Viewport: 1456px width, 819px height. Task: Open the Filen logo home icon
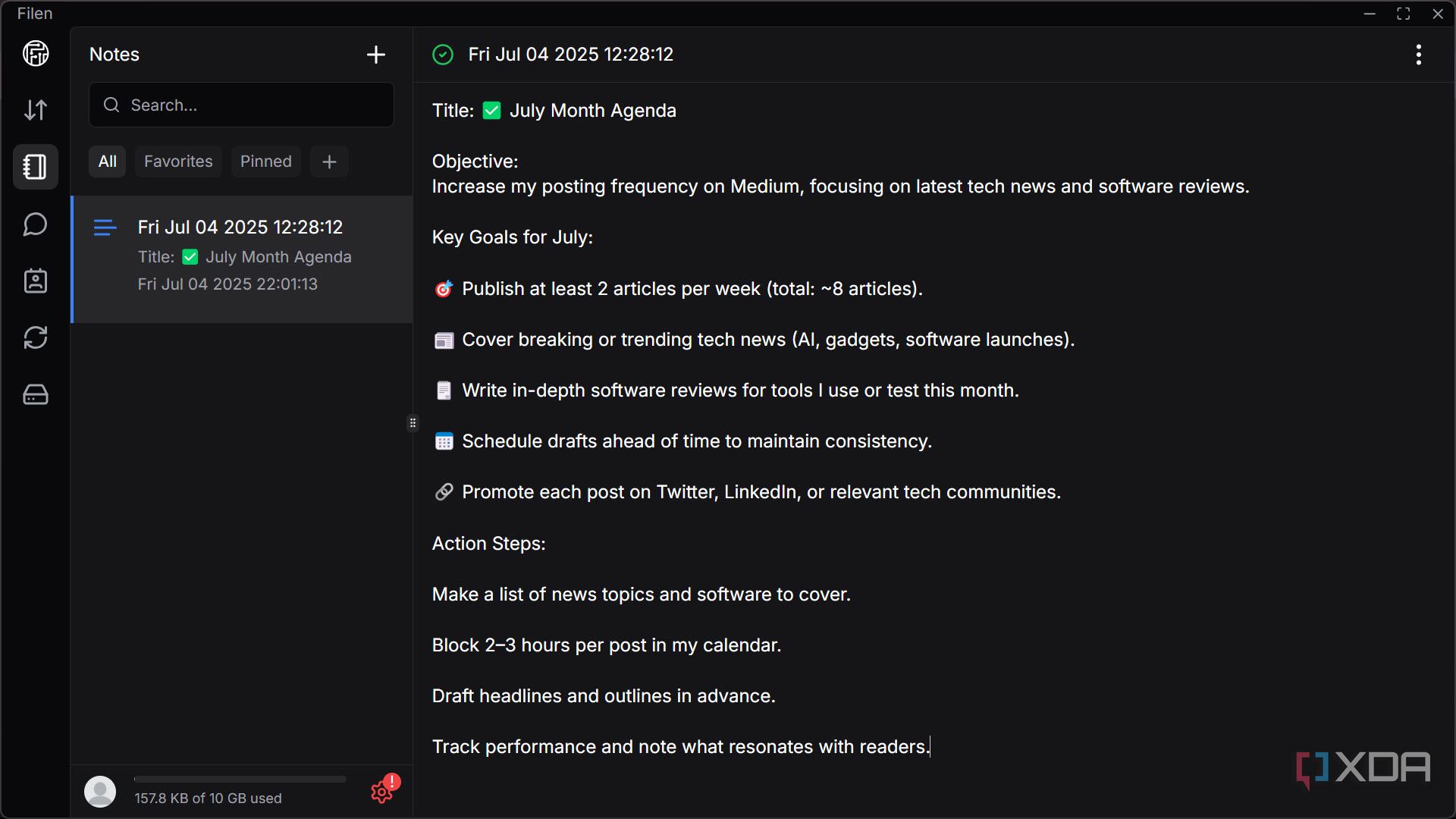tap(36, 54)
